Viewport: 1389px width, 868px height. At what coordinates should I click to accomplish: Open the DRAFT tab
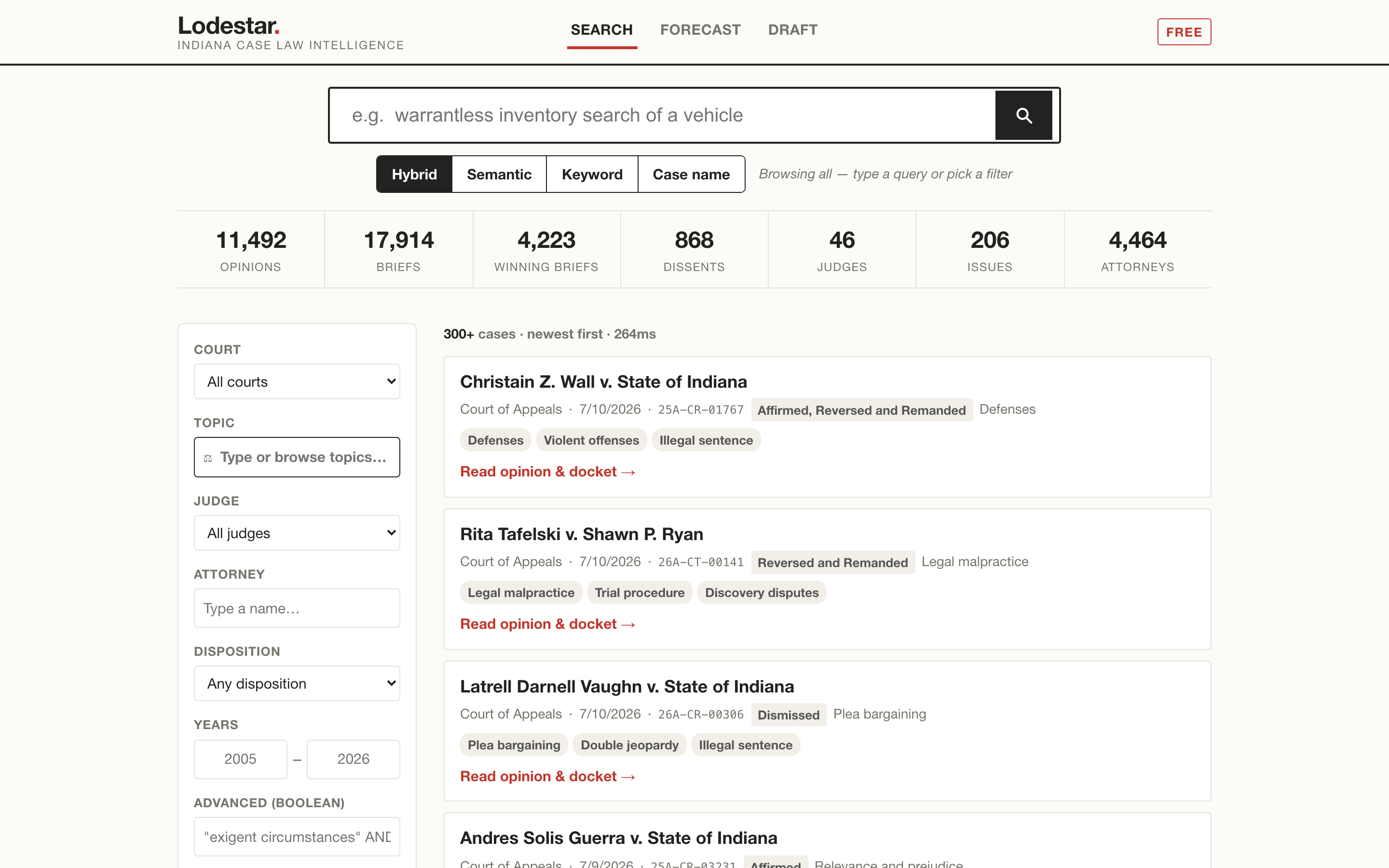pos(793,30)
